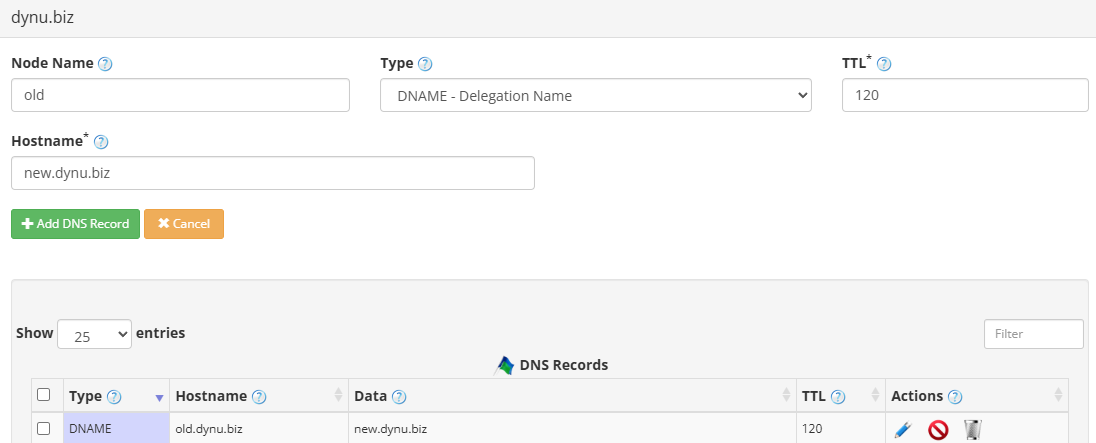Click the green Add DNS Record button
Image resolution: width=1096 pixels, height=443 pixels.
pyautogui.click(x=75, y=224)
